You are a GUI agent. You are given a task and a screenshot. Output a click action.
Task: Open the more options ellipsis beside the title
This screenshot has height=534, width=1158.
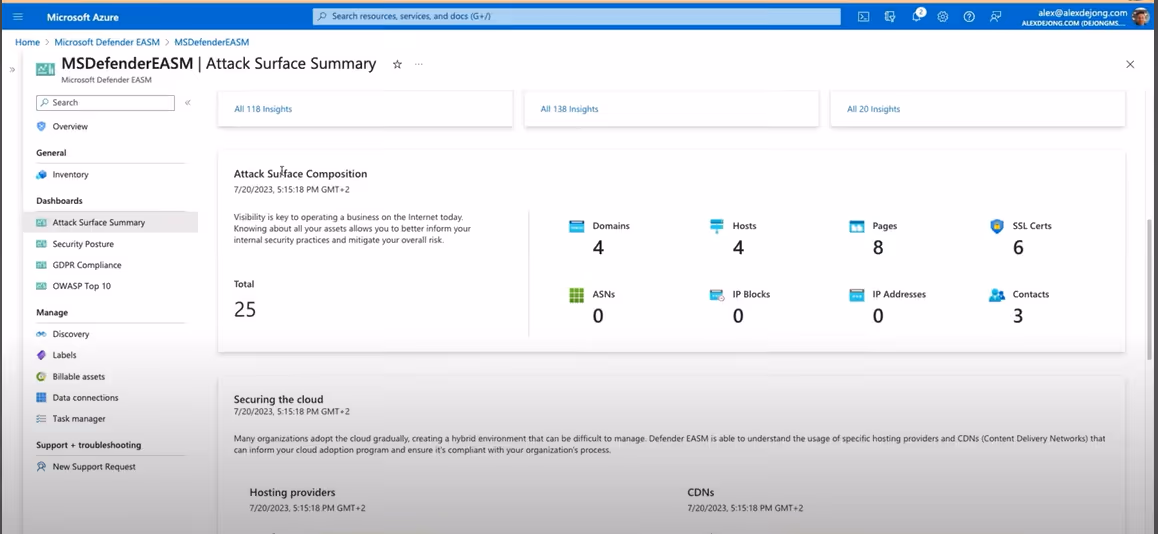pos(419,64)
